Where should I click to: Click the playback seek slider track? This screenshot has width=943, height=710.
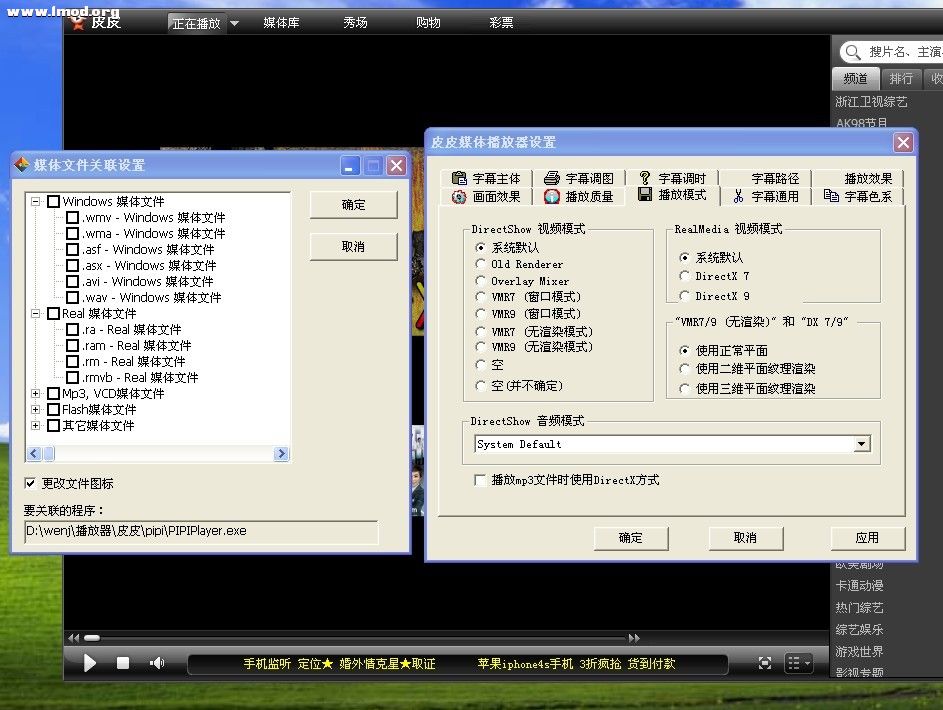click(350, 638)
